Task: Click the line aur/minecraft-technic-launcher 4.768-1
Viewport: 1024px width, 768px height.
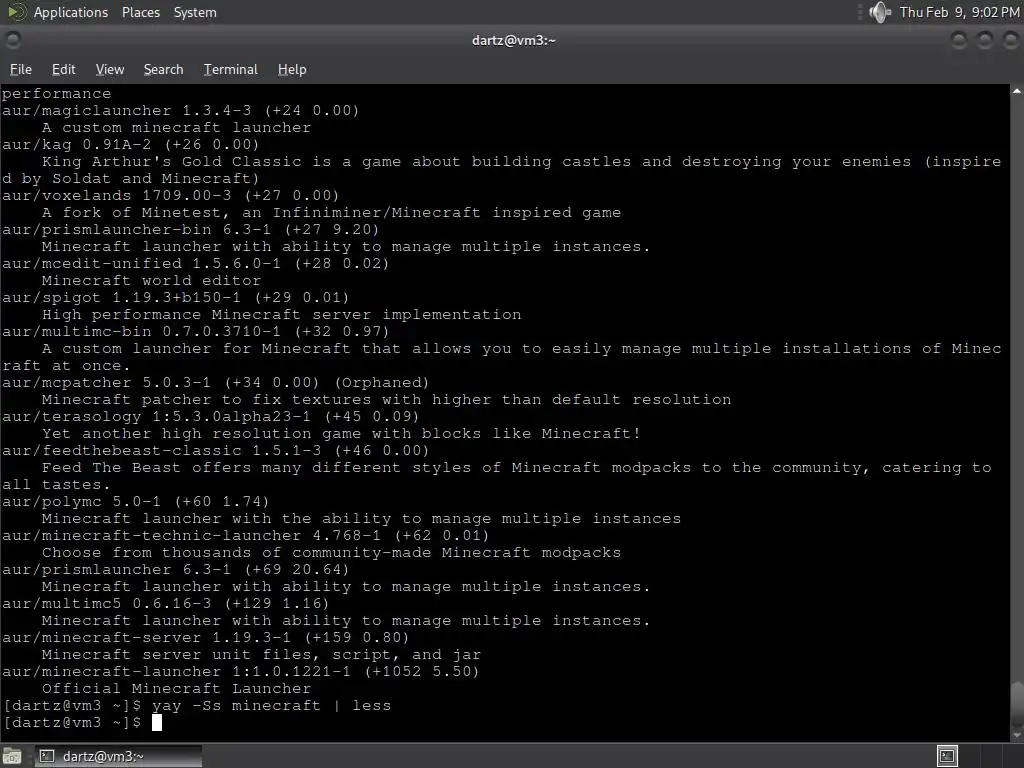Action: (246, 535)
